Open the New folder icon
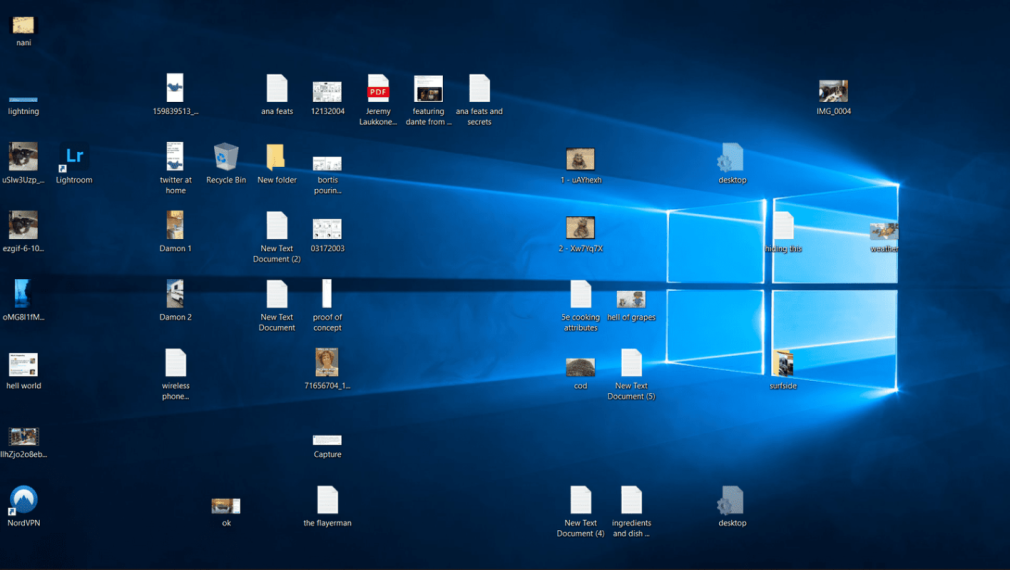 (x=277, y=164)
